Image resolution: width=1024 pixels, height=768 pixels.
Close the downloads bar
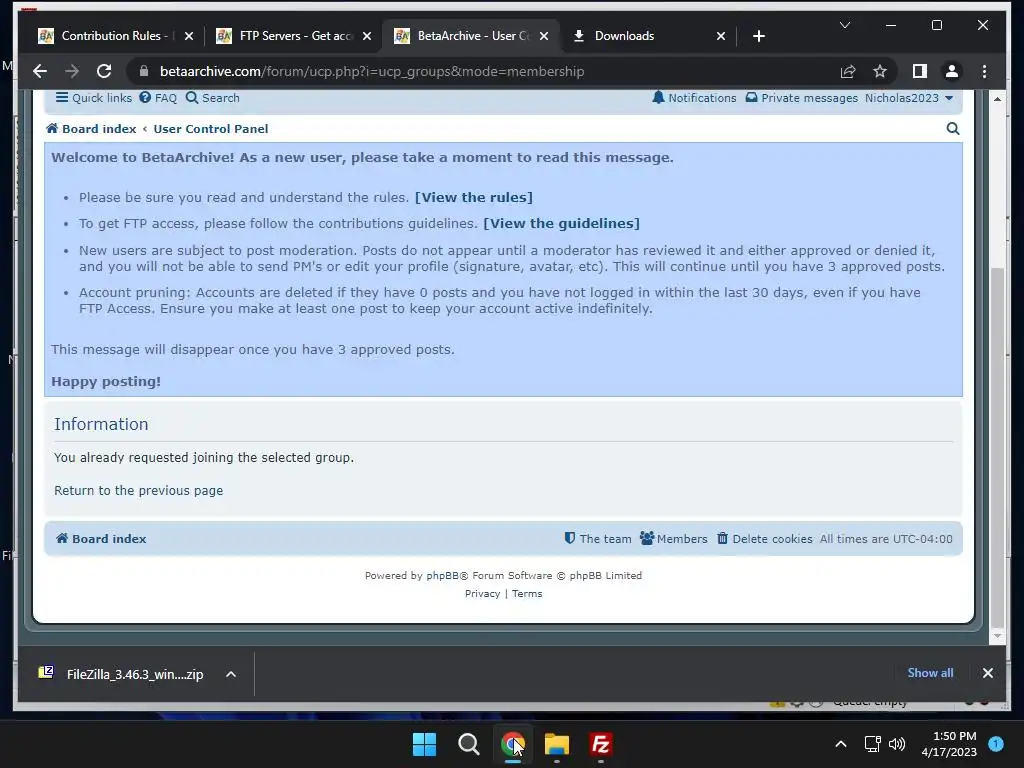(x=987, y=673)
